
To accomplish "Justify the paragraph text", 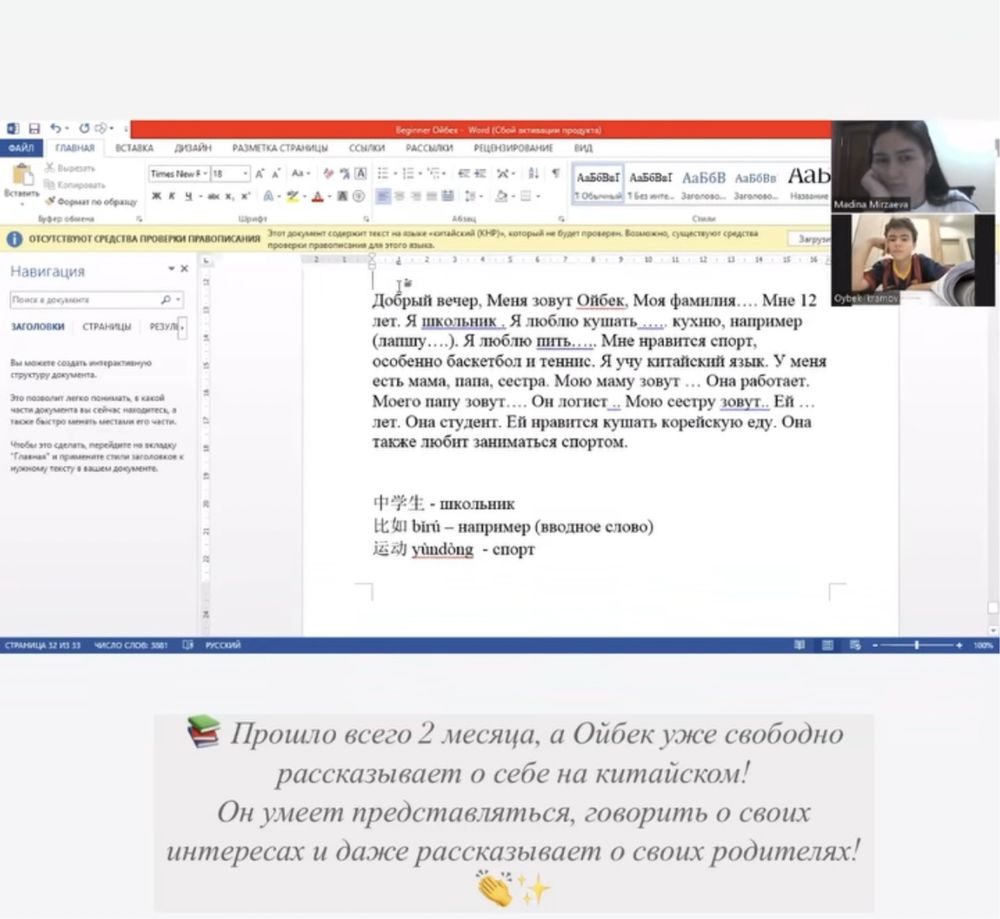I will click(x=432, y=196).
